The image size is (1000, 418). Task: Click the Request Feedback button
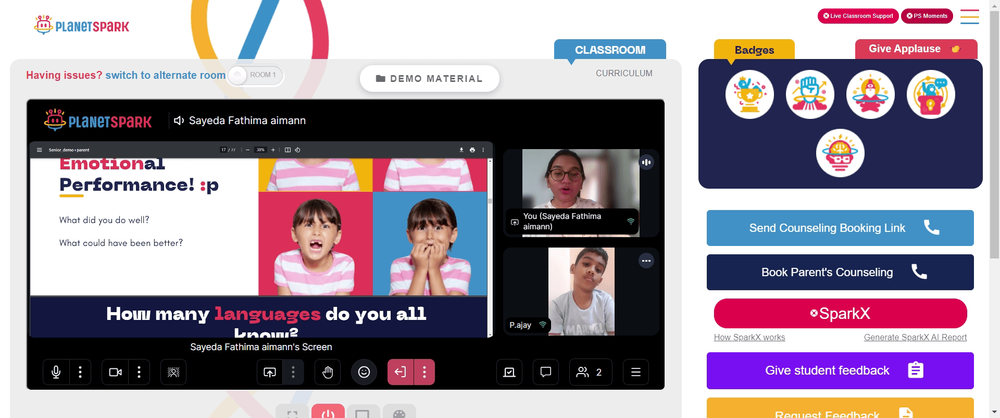[840, 408]
